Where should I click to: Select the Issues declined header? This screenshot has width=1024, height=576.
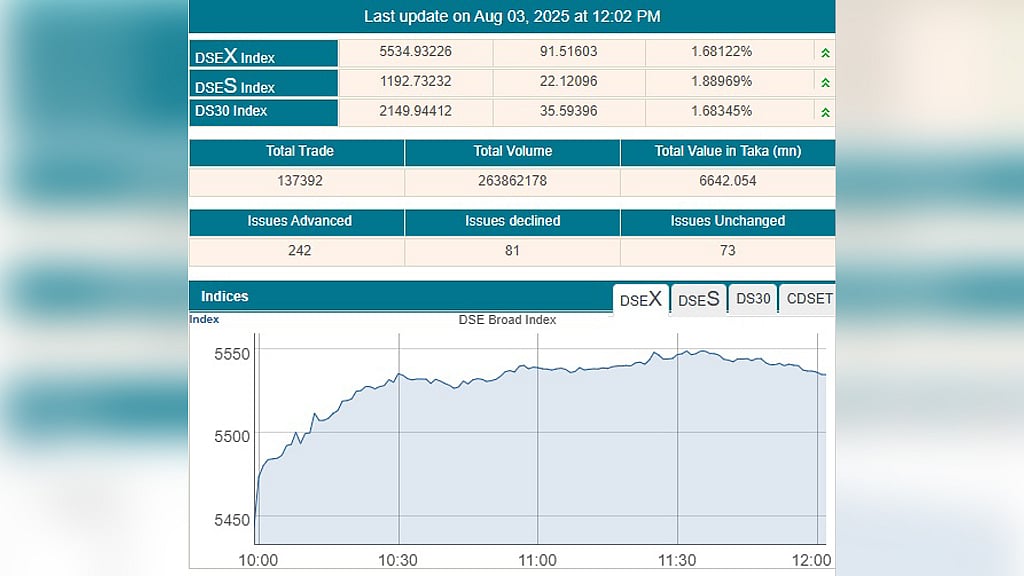pos(513,222)
